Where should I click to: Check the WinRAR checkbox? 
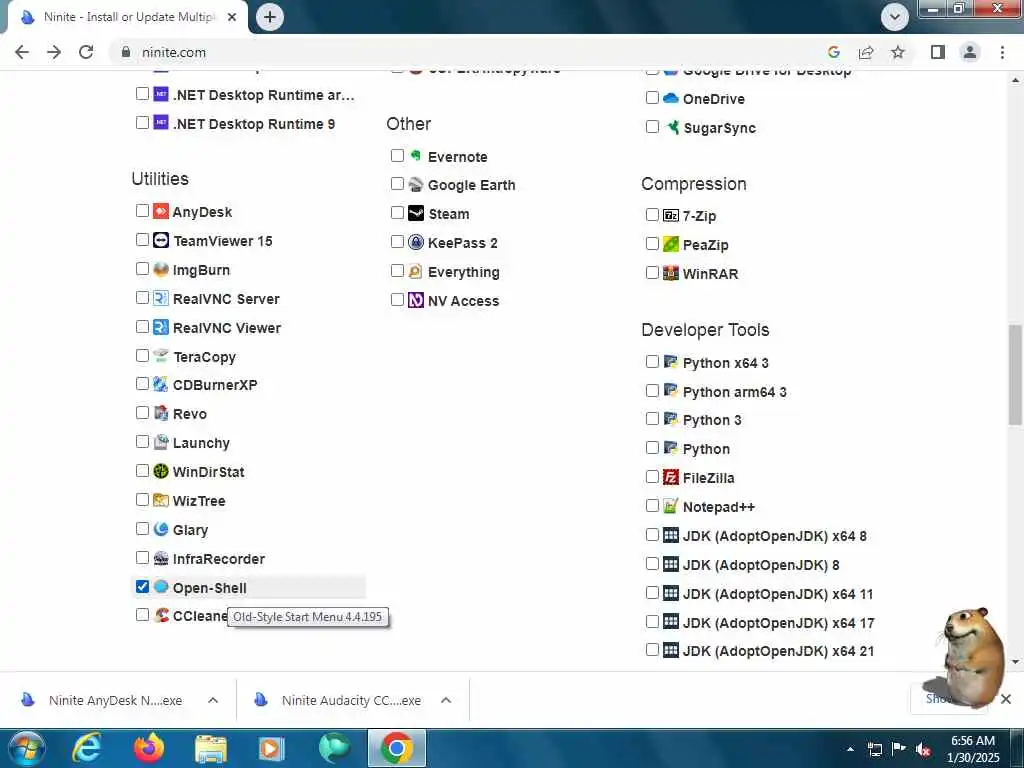coord(652,272)
